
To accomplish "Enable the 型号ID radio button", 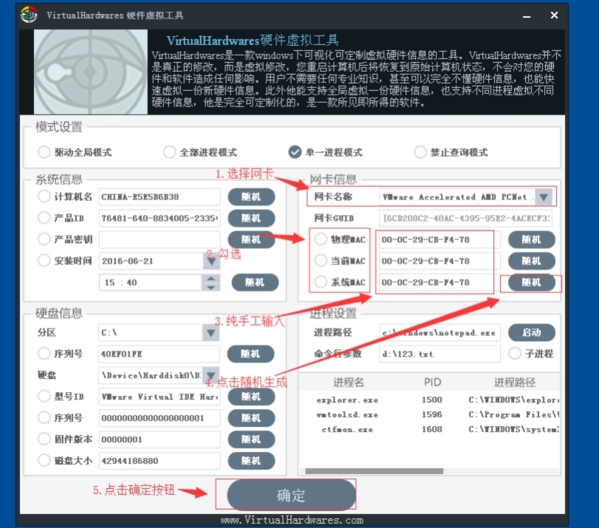I will (44, 396).
